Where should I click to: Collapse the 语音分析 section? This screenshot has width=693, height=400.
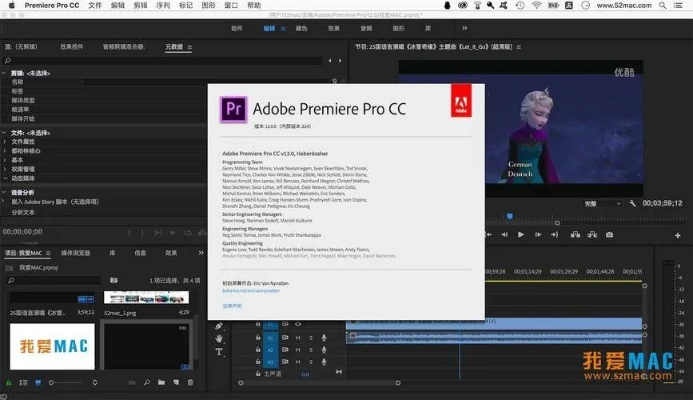(x=4, y=190)
